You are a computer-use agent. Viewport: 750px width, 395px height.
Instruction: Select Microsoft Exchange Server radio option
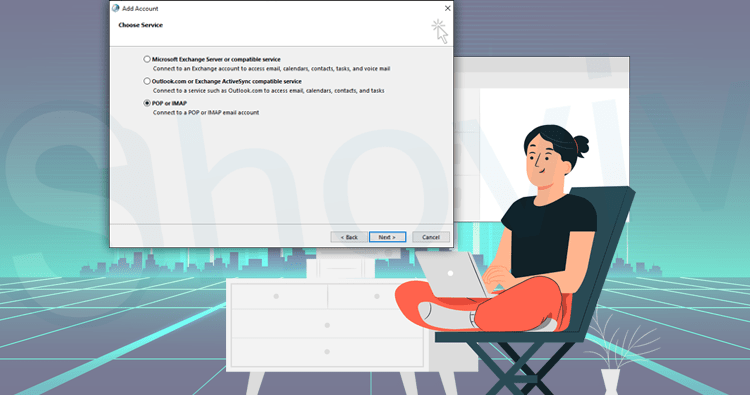[147, 59]
